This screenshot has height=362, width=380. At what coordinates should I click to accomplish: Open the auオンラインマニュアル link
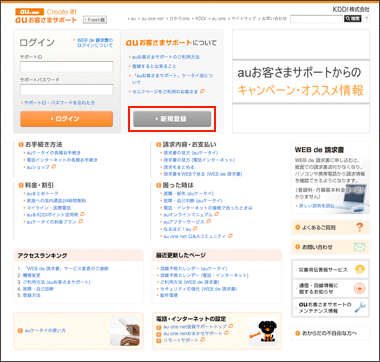[x=188, y=215]
